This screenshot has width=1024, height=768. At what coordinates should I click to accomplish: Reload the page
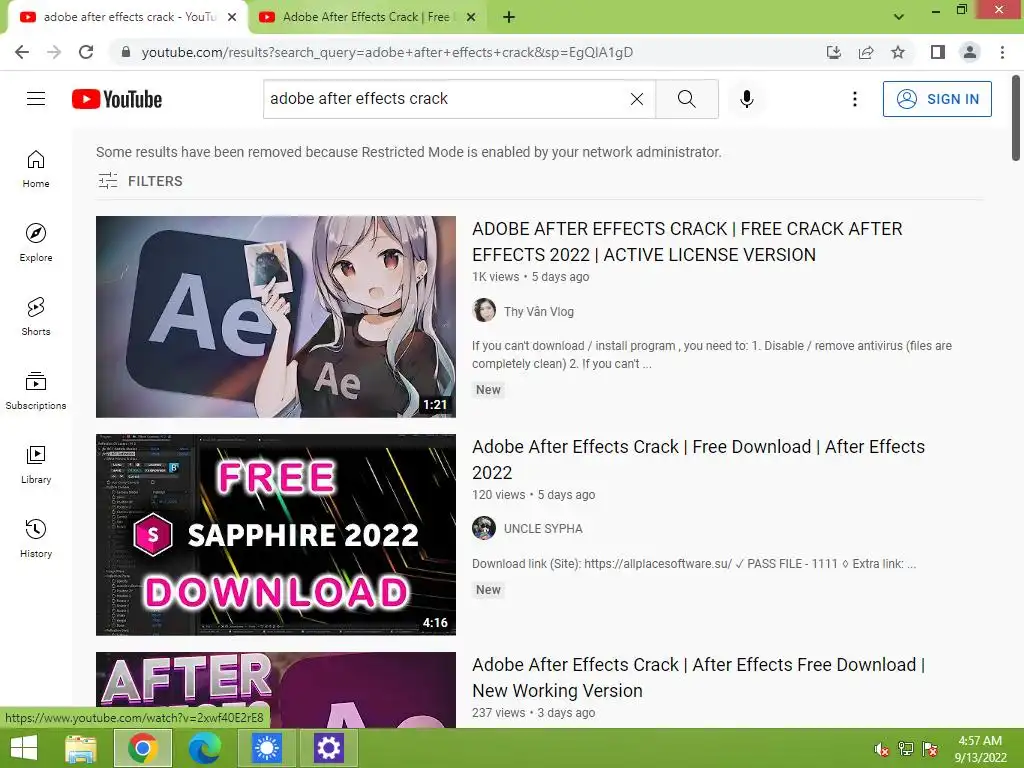click(x=86, y=52)
